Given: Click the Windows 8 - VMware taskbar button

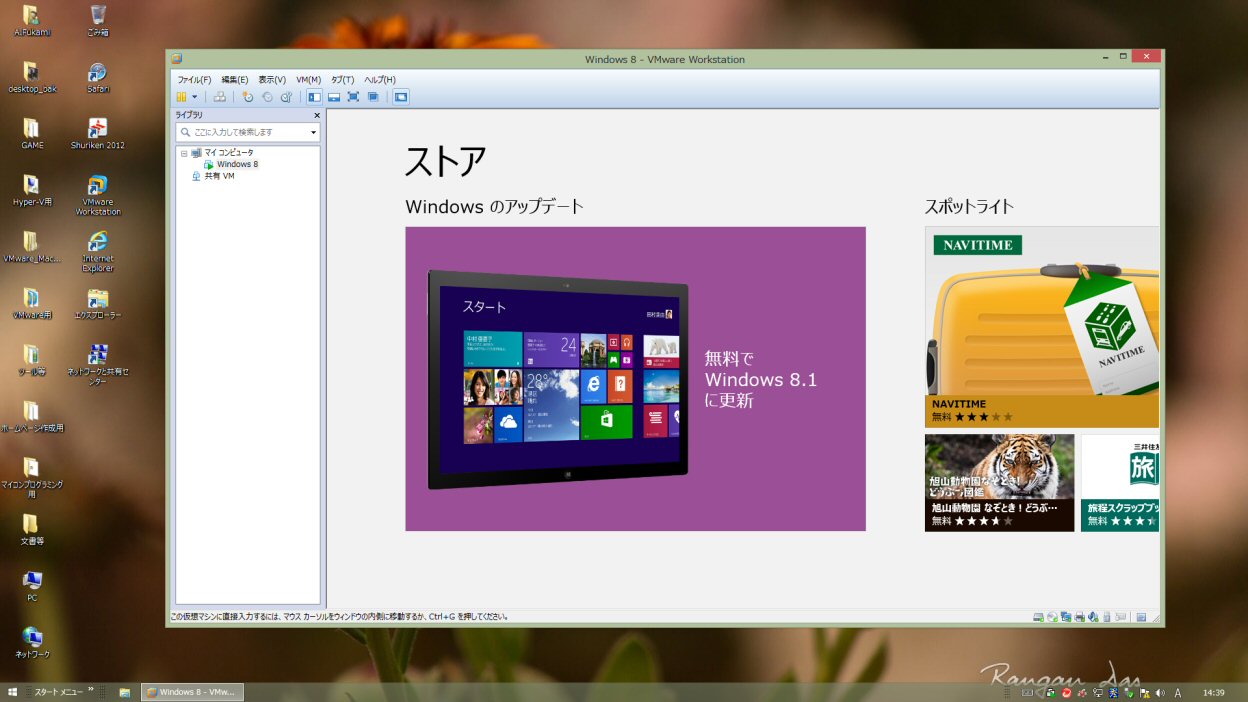Looking at the screenshot, I should point(192,692).
